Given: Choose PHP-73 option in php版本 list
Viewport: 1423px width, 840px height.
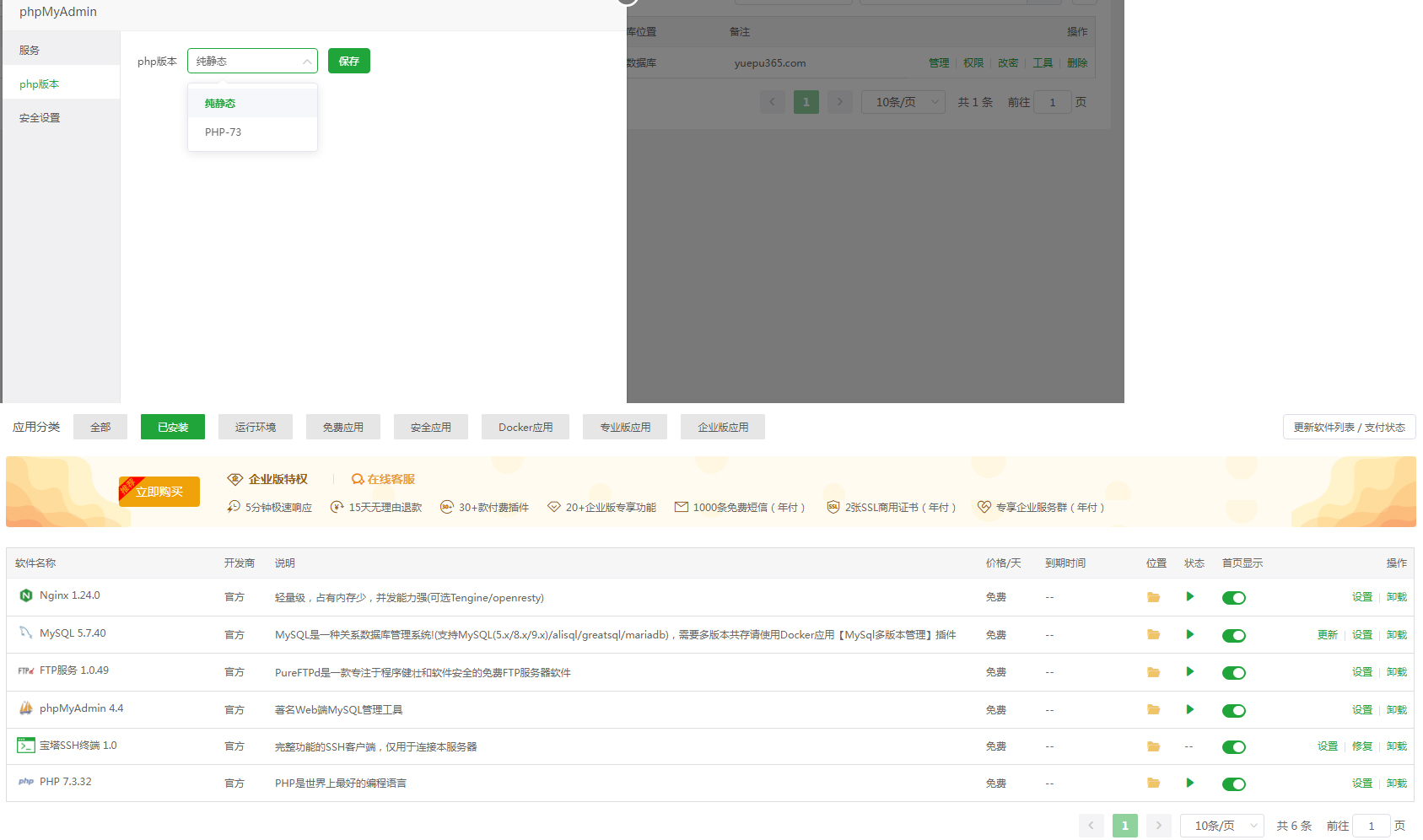Looking at the screenshot, I should tap(252, 132).
